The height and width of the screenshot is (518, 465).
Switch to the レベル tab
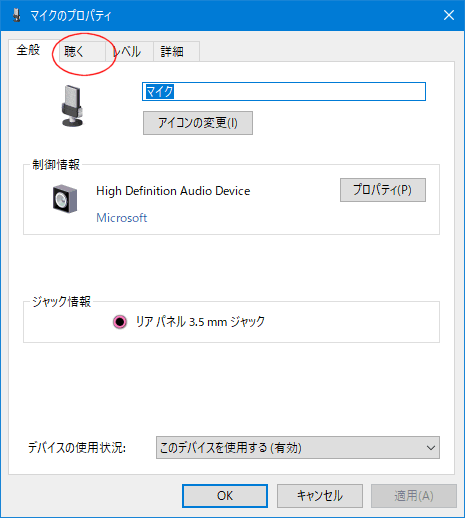click(129, 52)
